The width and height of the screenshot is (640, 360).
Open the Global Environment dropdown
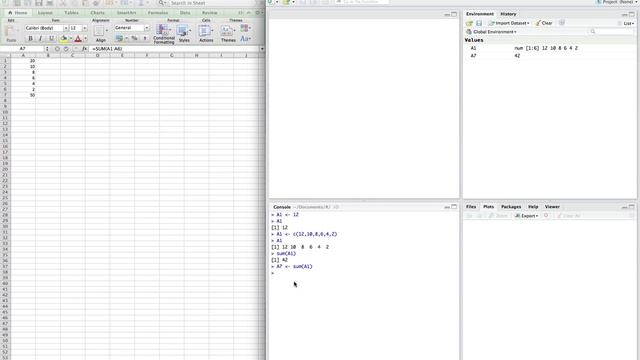(491, 32)
